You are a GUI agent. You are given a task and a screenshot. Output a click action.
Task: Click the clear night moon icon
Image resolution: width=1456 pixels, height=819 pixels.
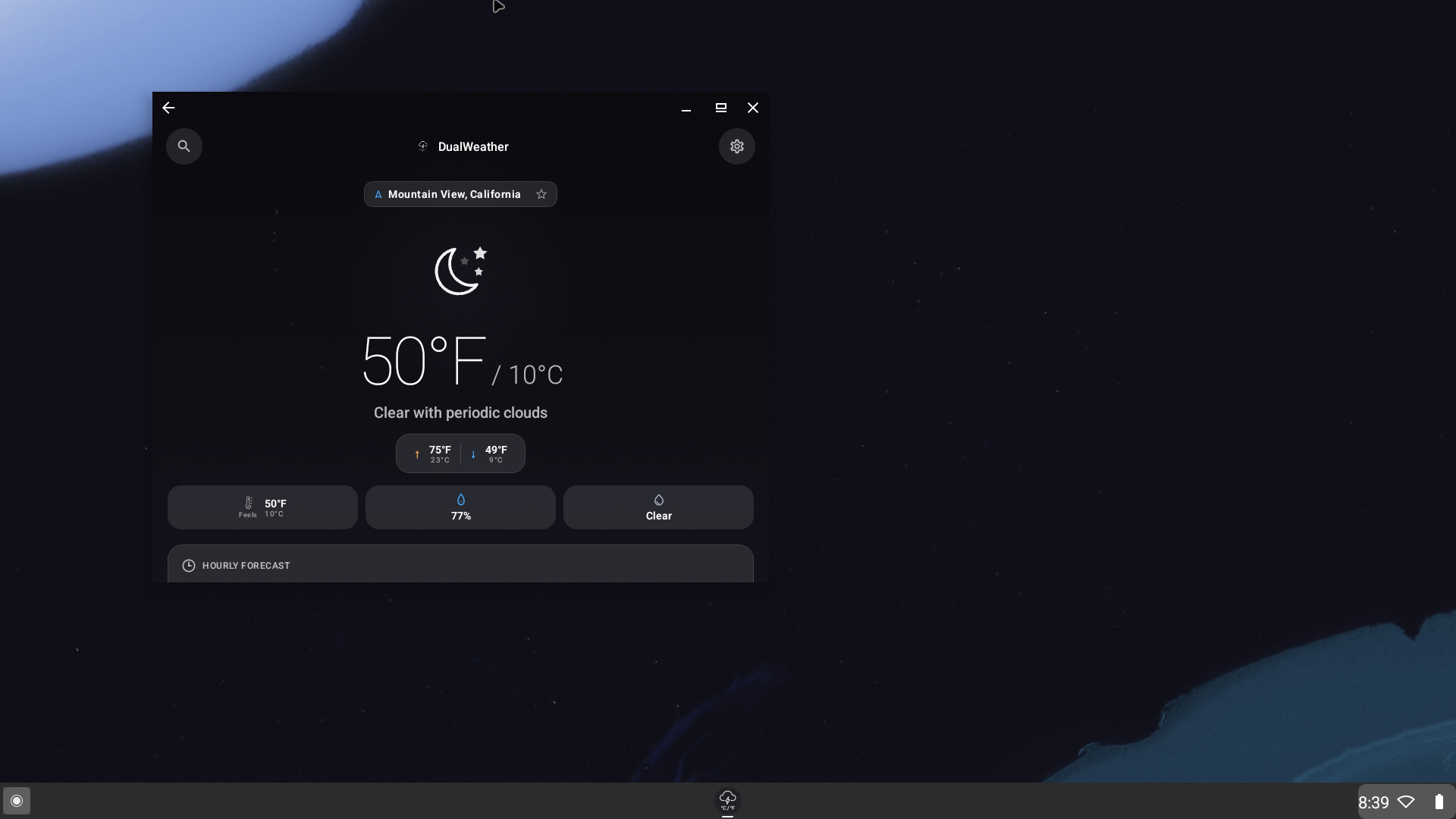coord(460,271)
